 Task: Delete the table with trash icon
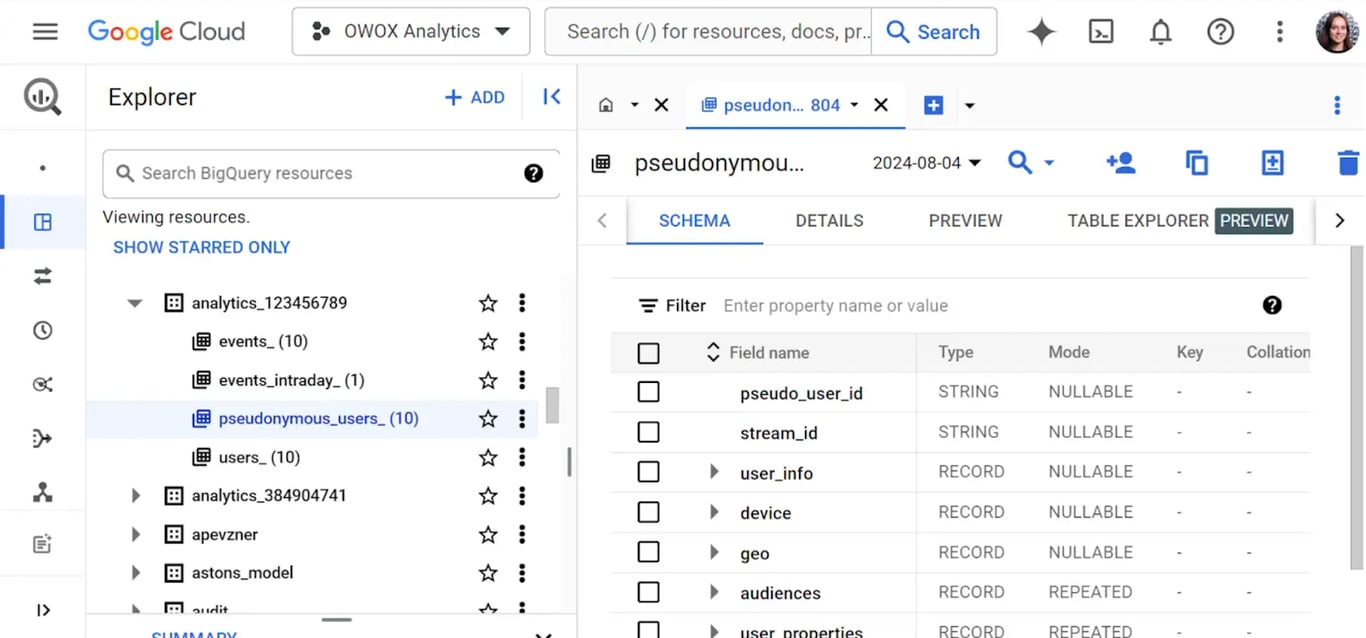[1348, 163]
